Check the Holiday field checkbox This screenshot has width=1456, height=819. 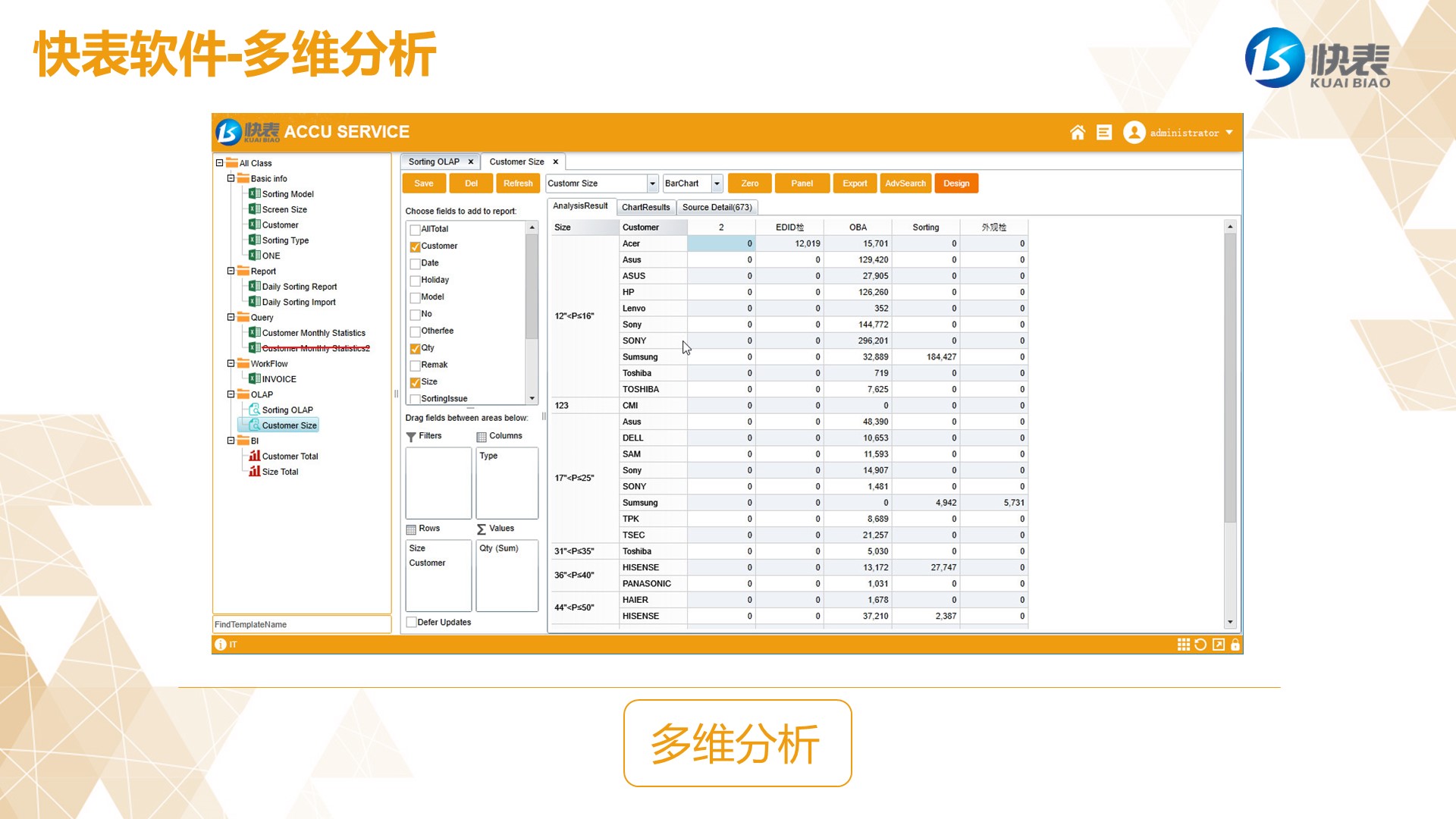tap(415, 281)
